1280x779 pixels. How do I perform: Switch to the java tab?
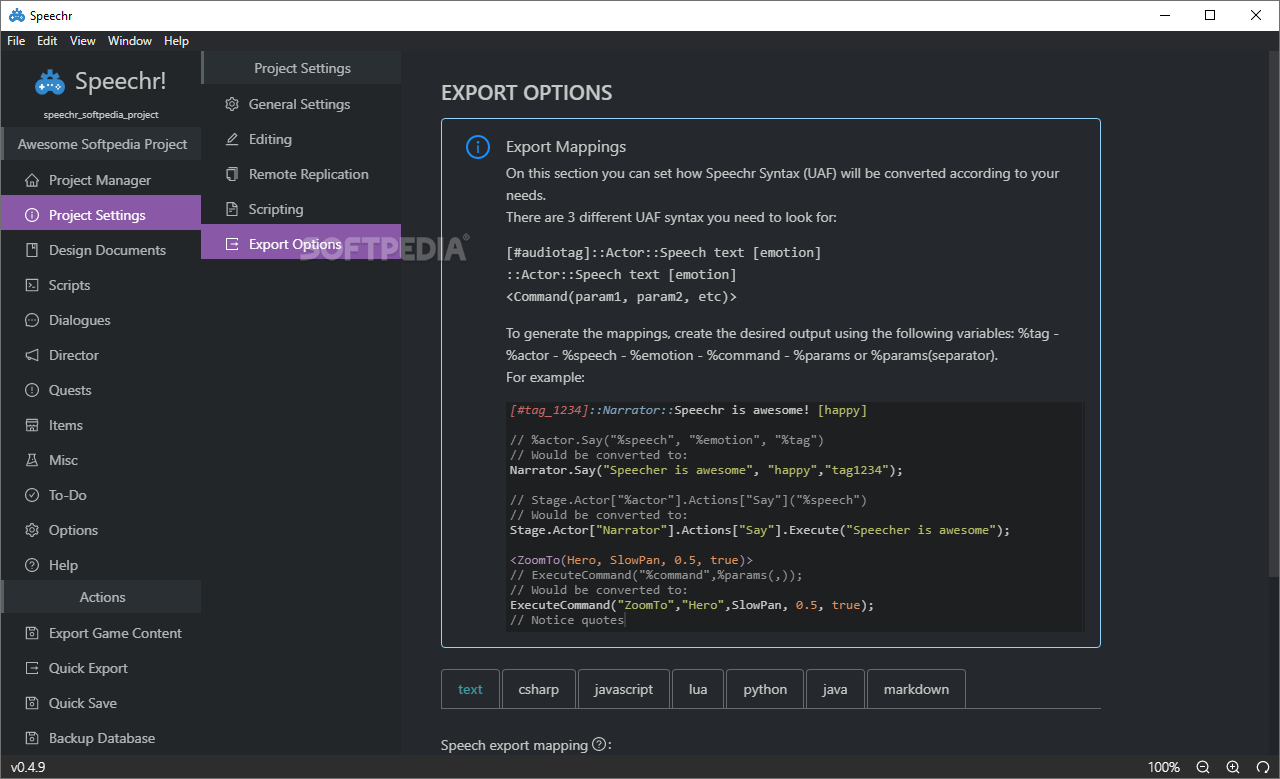tap(835, 689)
